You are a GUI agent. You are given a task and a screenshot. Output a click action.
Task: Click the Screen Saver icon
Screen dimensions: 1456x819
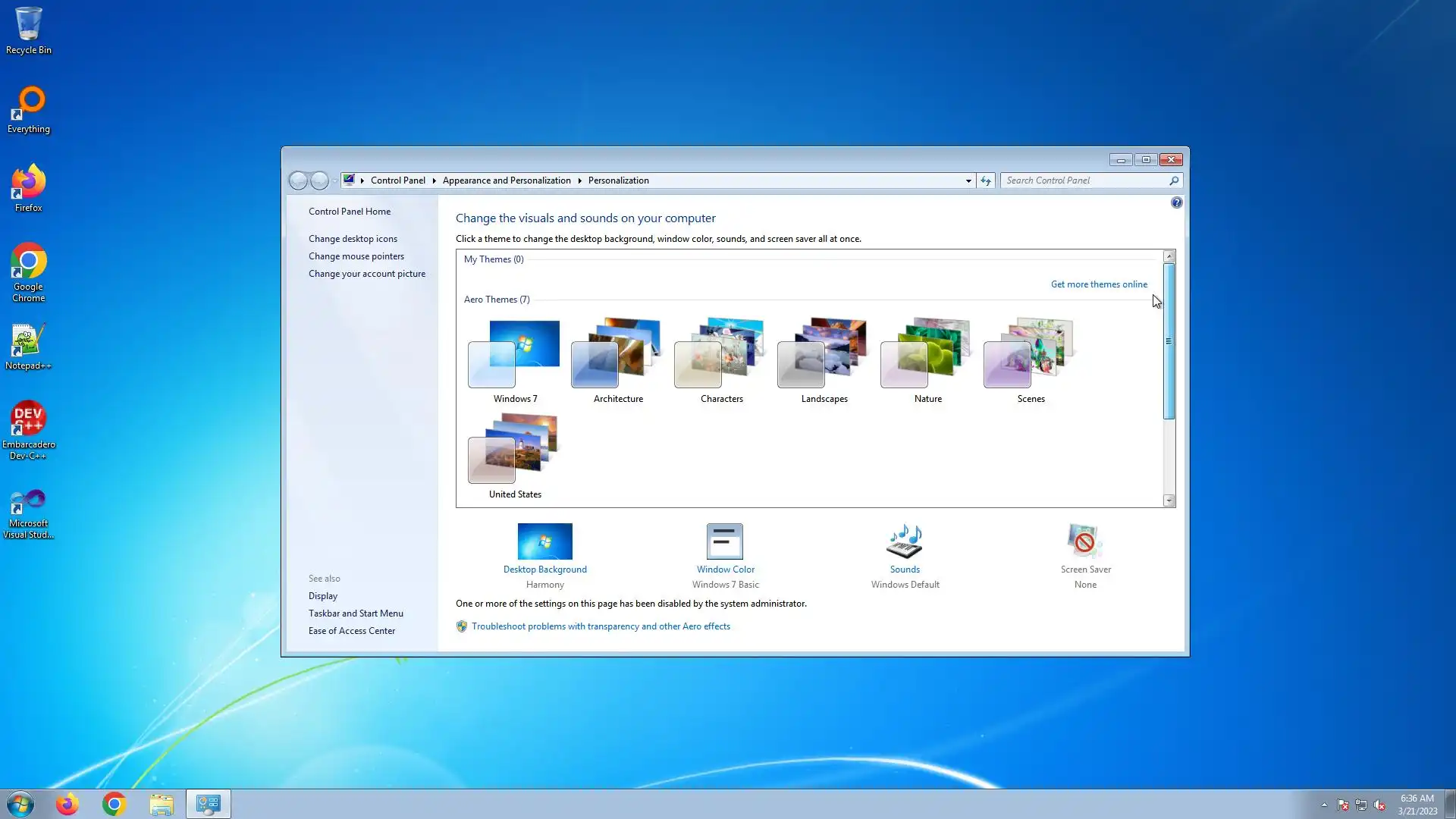click(x=1085, y=541)
